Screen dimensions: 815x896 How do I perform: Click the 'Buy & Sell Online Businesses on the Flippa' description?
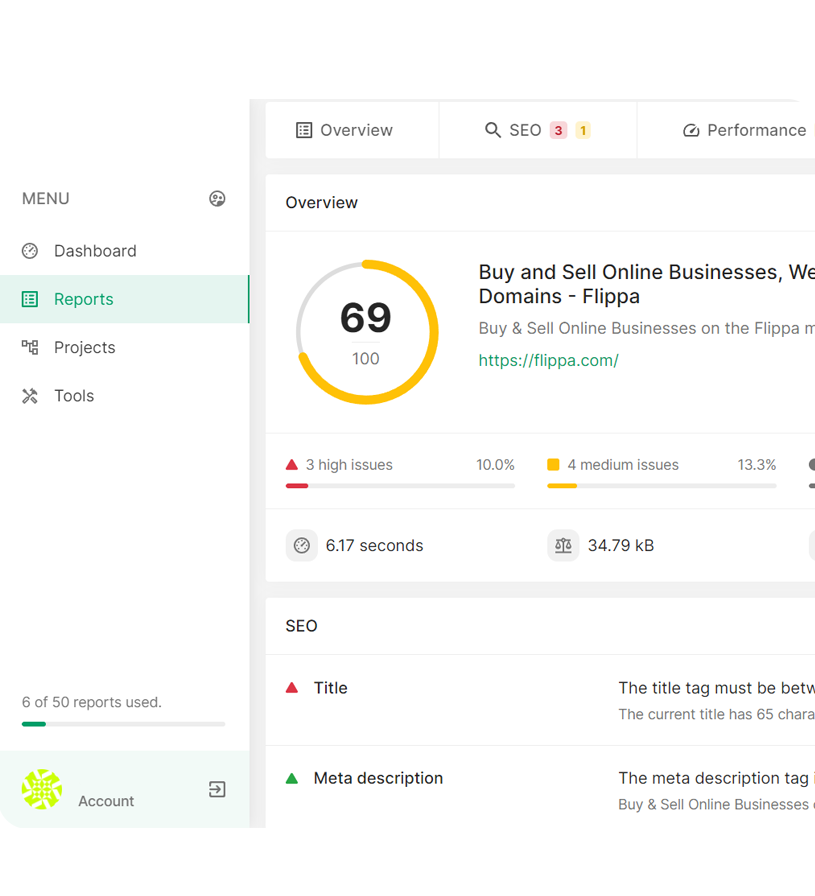[x=647, y=329]
